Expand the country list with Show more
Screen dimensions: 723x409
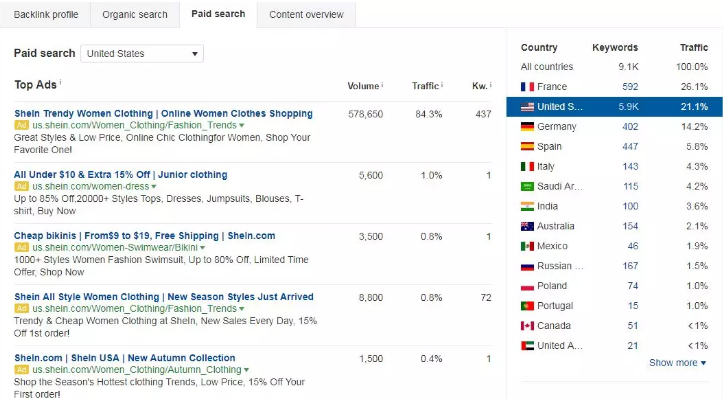(x=677, y=363)
